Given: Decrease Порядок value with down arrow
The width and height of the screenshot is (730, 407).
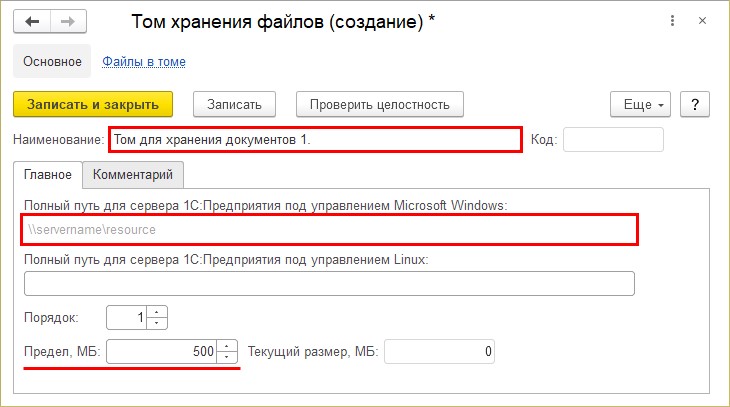Looking at the screenshot, I should 158,323.
